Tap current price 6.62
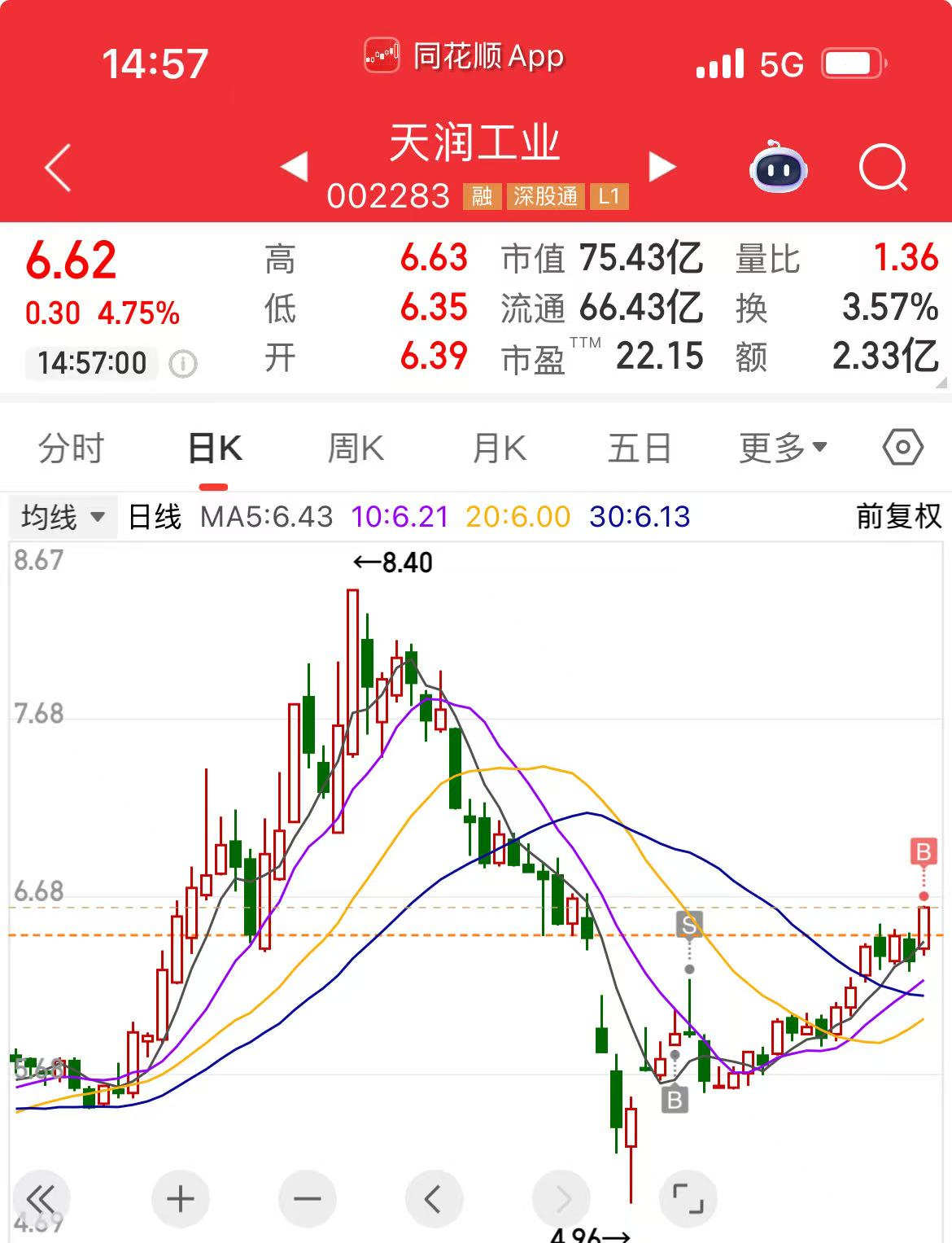This screenshot has height=1243, width=952. (x=71, y=260)
